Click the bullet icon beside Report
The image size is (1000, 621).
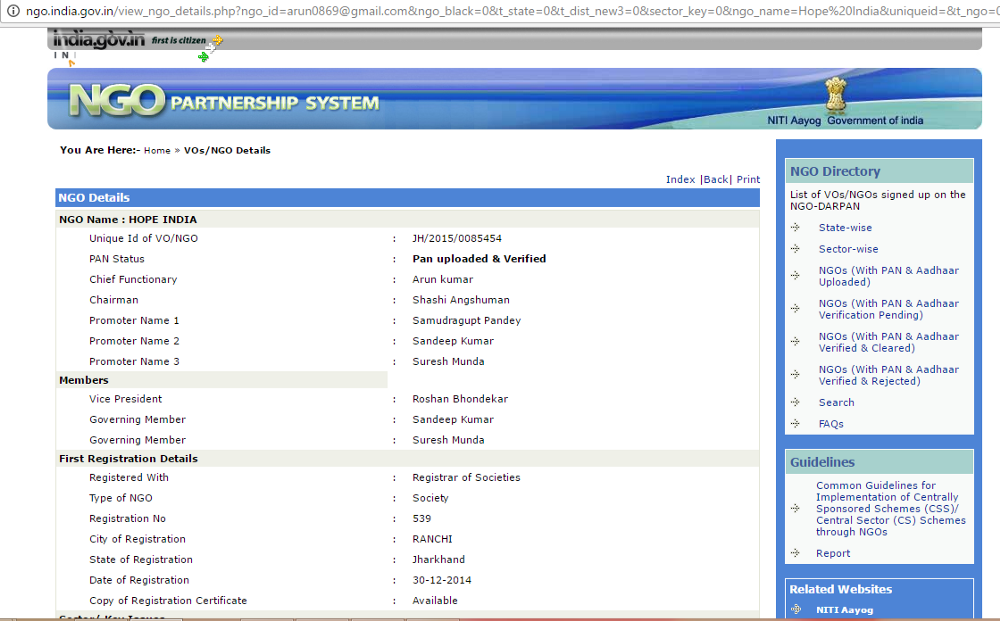pyautogui.click(x=795, y=553)
